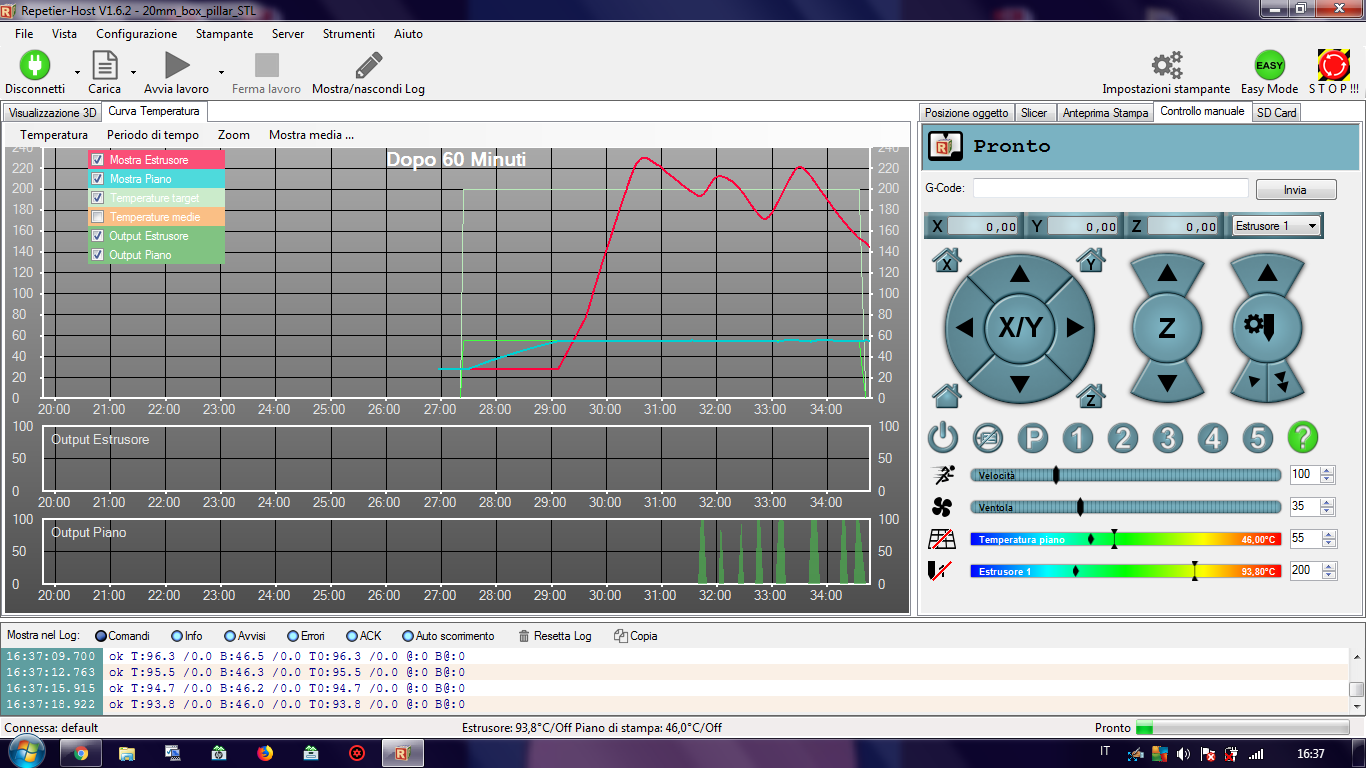Expand the Carica dropdown arrow

coord(133,72)
